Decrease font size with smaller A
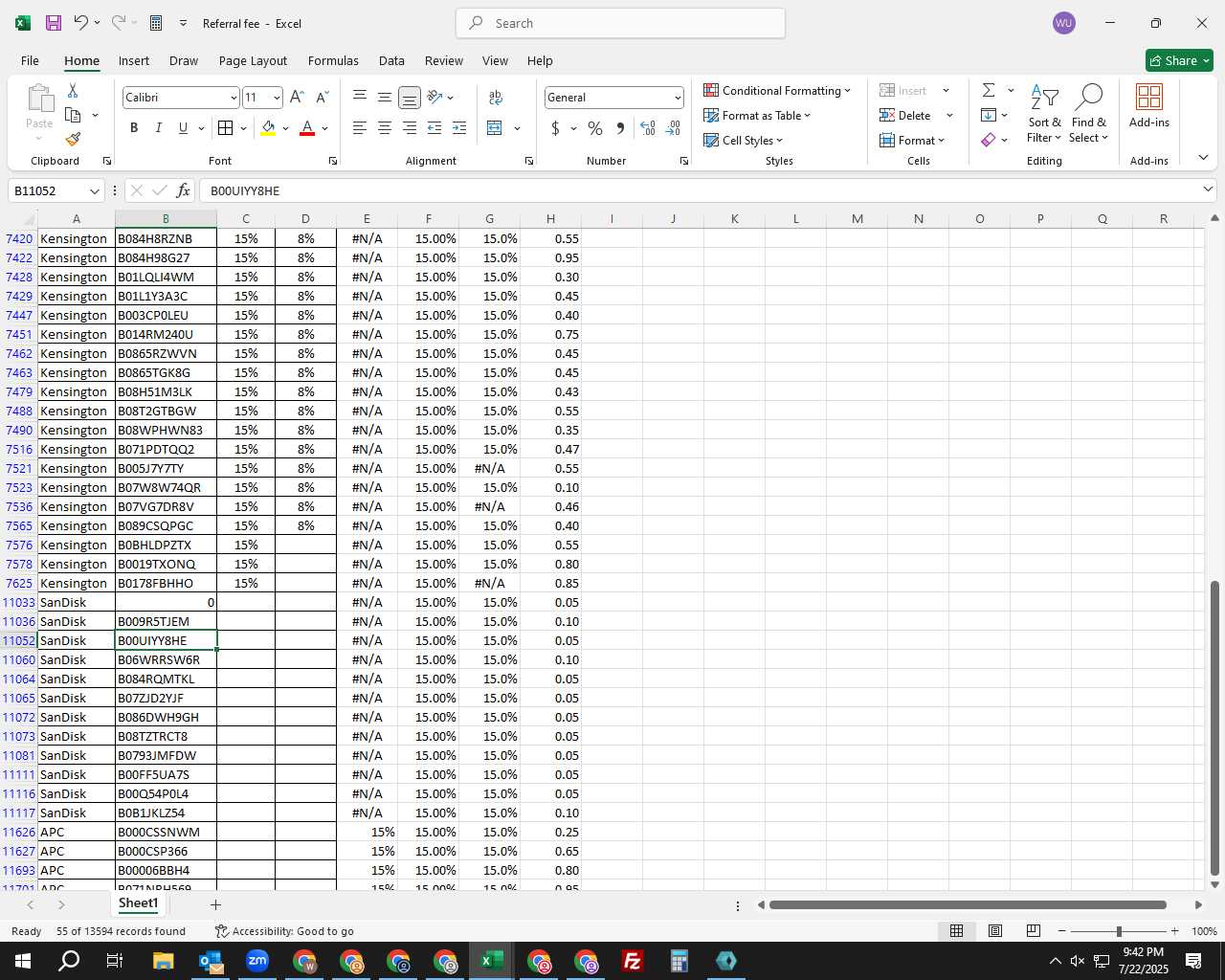 point(322,97)
